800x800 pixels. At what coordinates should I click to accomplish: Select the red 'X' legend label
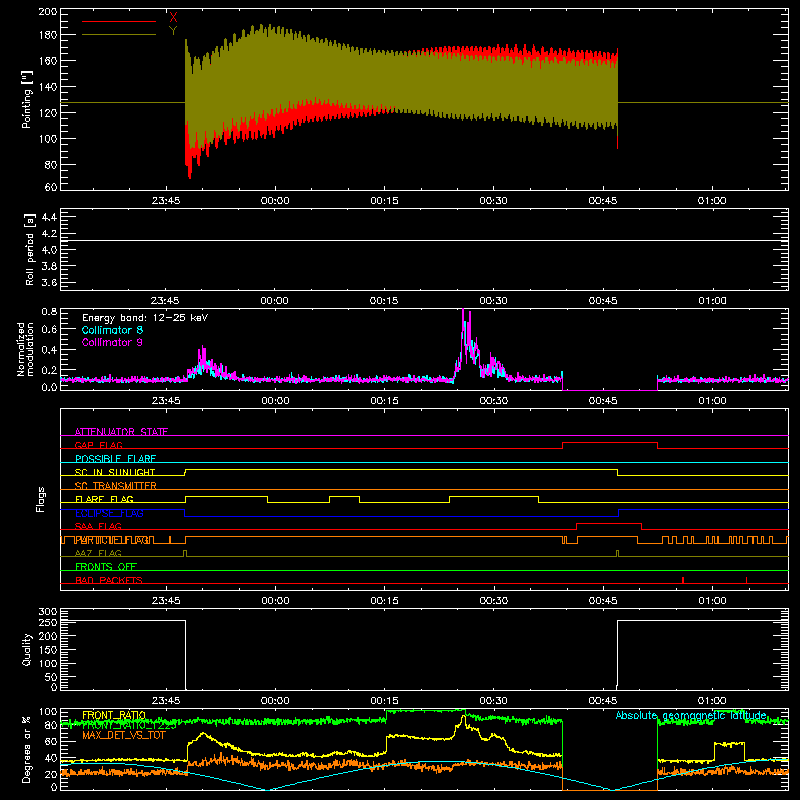pos(173,18)
